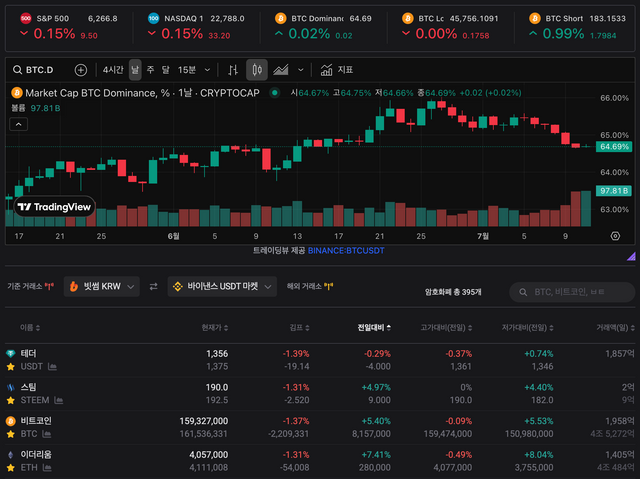This screenshot has width=640, height=479.
Task: Click the live market status dot
Action: (x=275, y=93)
